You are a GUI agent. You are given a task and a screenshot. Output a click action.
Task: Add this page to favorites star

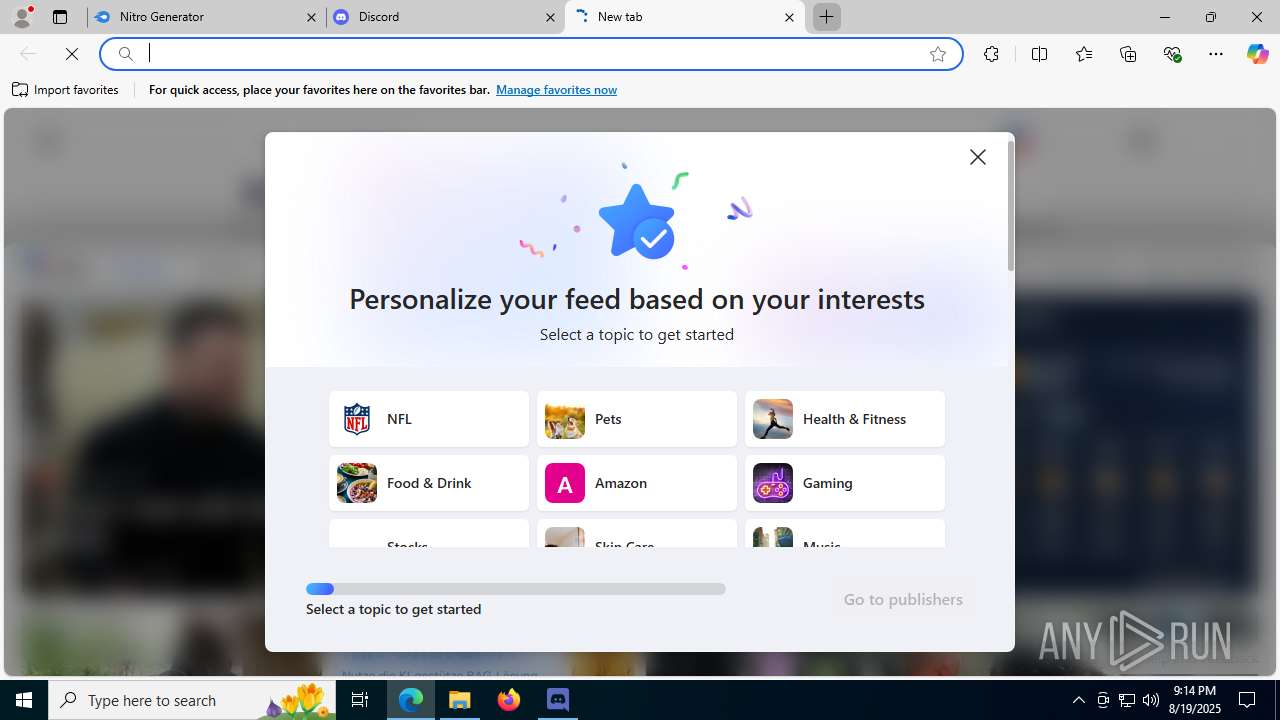pyautogui.click(x=938, y=54)
